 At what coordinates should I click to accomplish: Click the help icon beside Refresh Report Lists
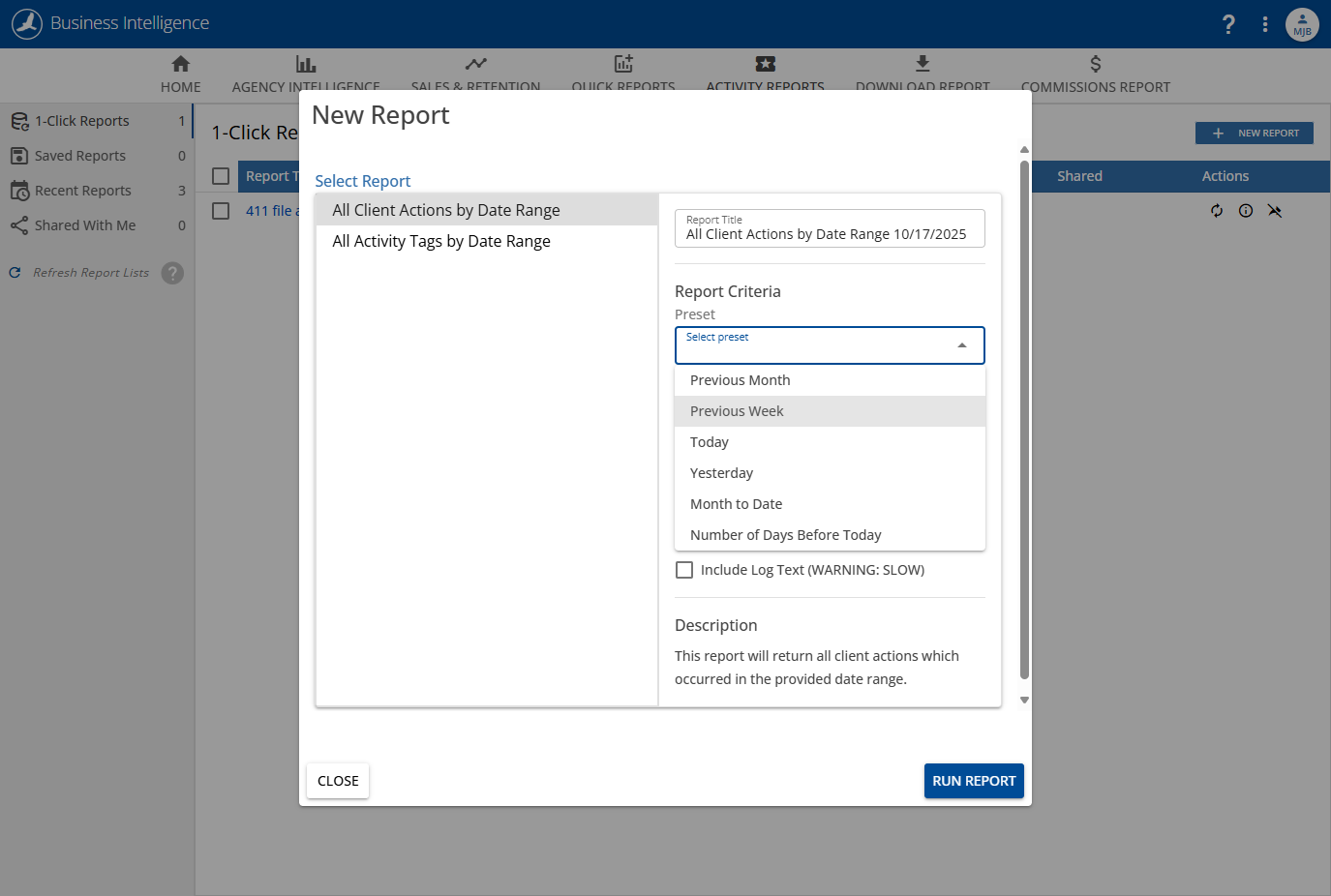click(172, 273)
